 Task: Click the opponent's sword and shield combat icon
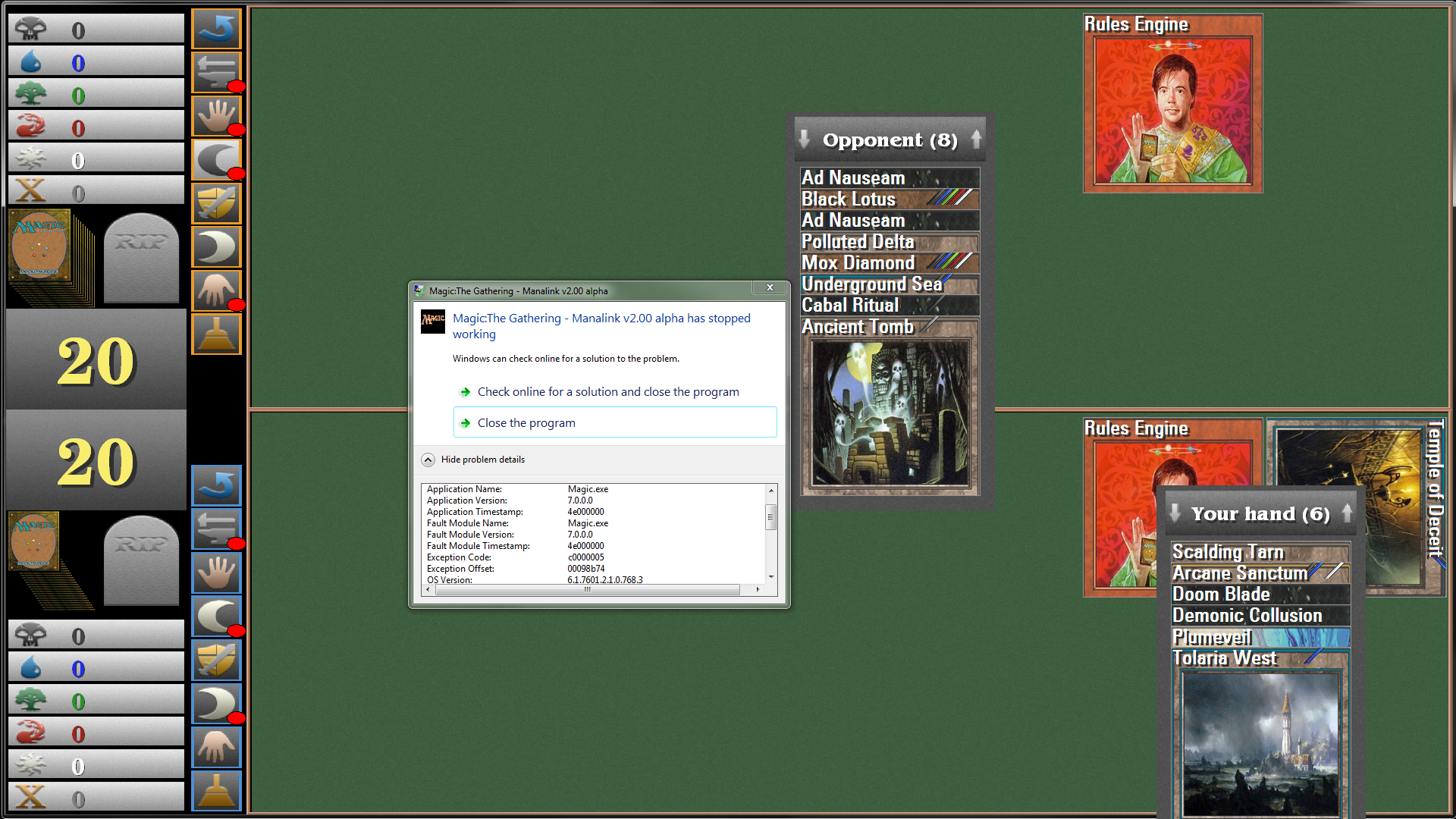pos(216,203)
